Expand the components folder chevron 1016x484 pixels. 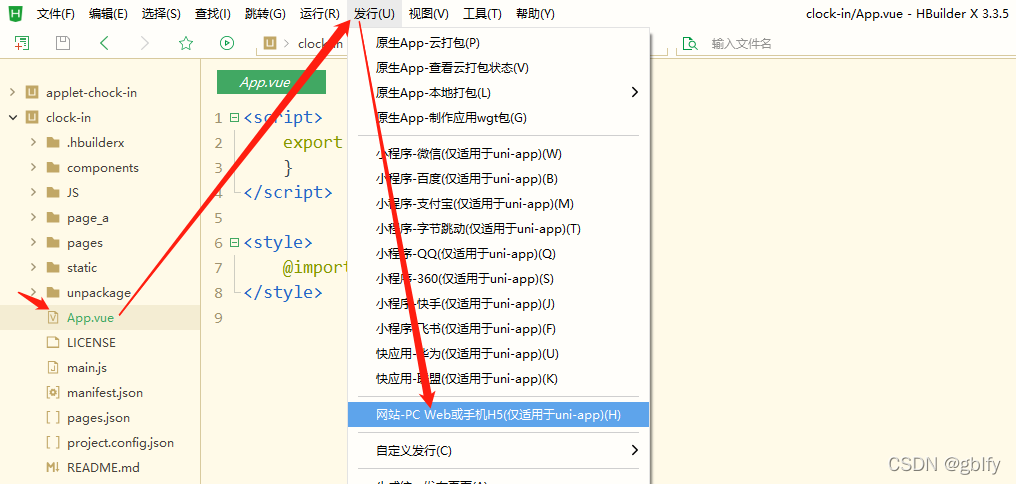(33, 168)
